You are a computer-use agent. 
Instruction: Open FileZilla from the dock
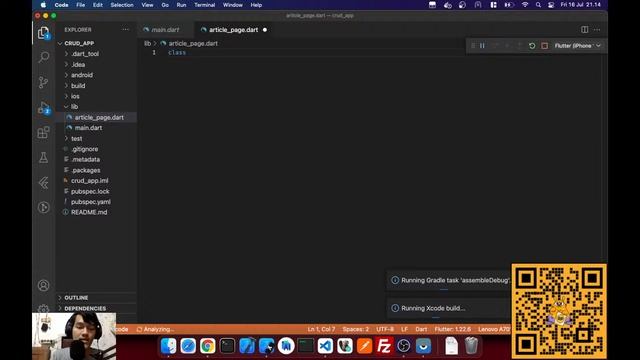[384, 346]
